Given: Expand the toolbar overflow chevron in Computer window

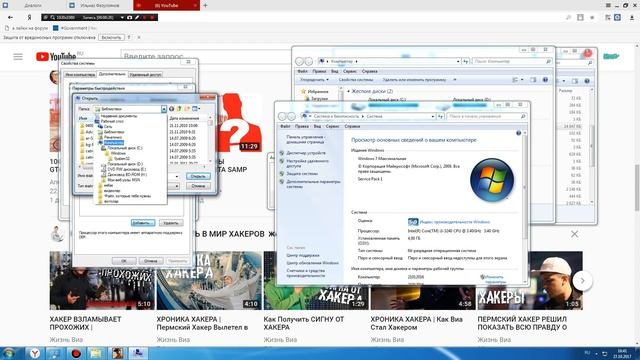Looking at the screenshot, I should 455,80.
